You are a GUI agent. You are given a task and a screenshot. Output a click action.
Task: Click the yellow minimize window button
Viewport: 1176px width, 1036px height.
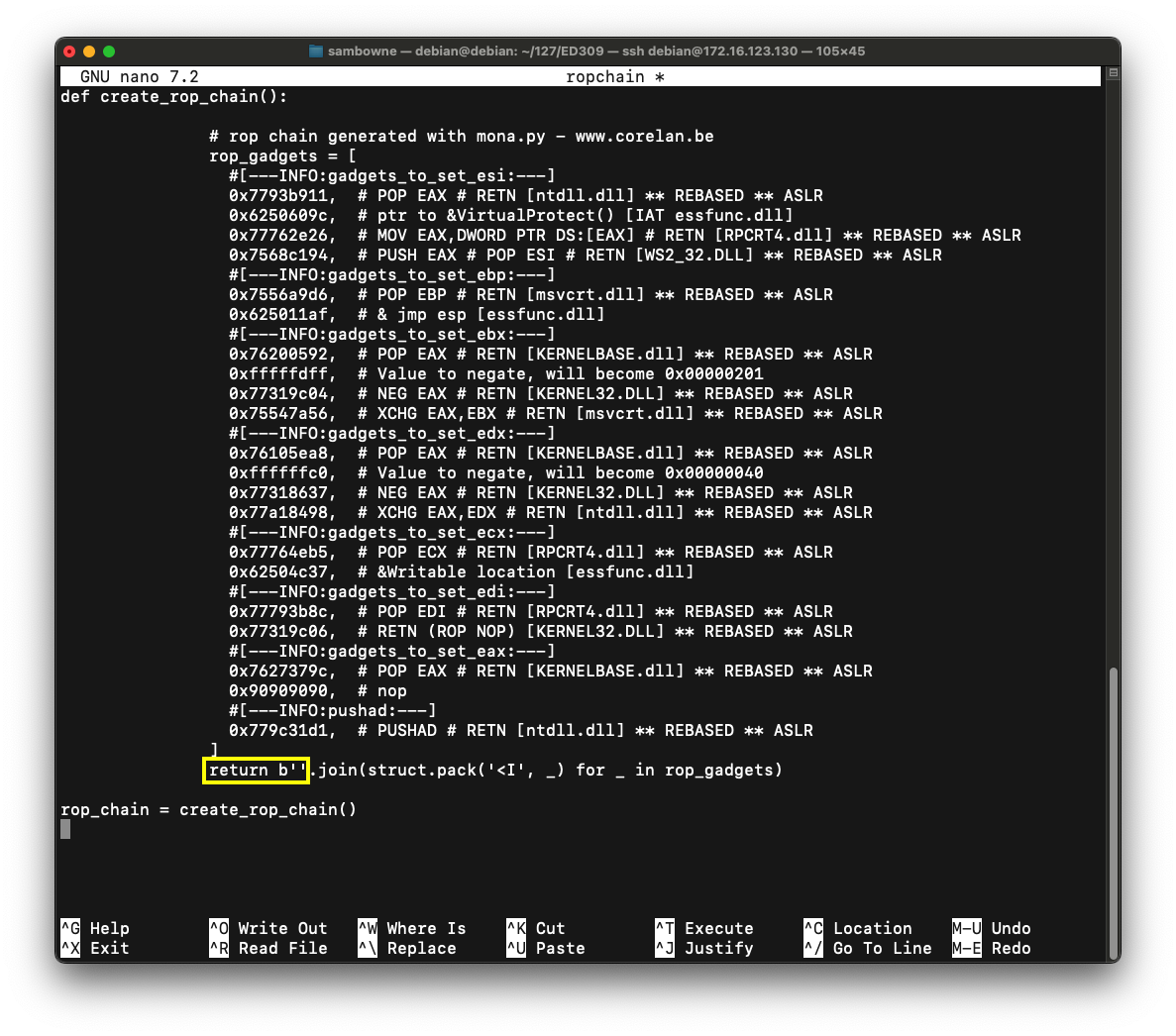tap(89, 52)
